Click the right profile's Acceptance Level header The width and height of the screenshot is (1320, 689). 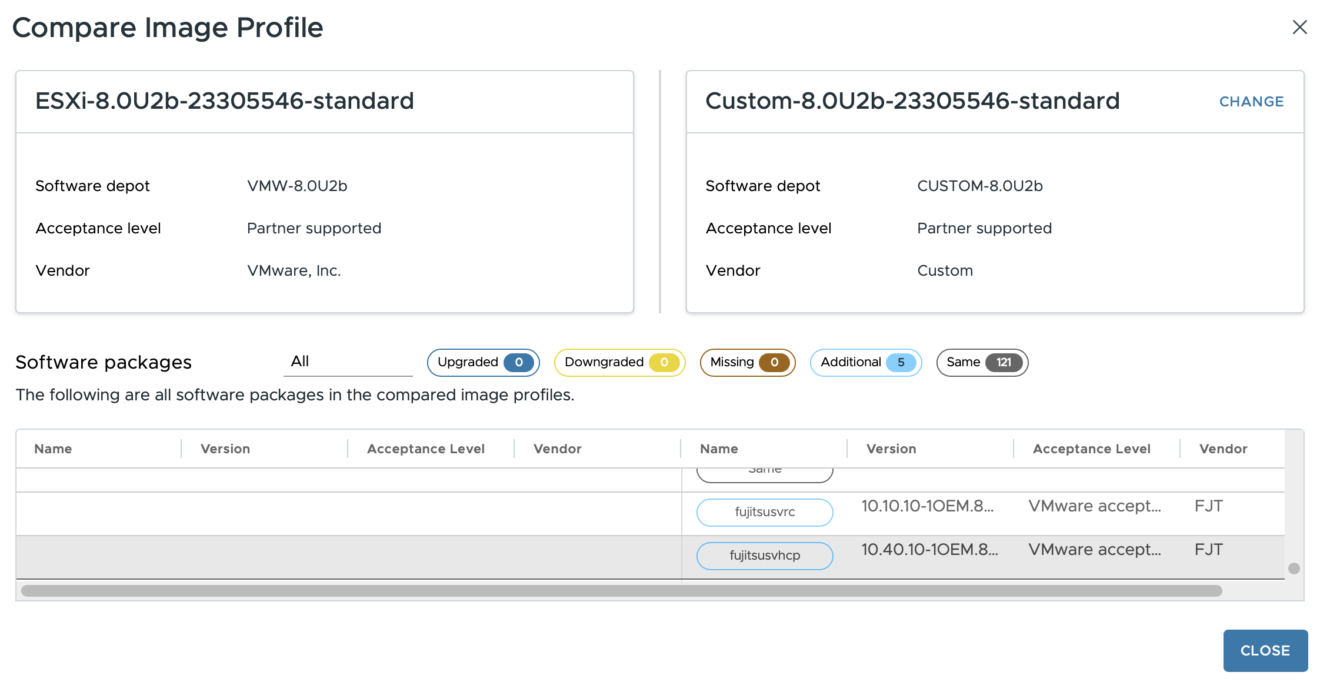(x=1091, y=449)
